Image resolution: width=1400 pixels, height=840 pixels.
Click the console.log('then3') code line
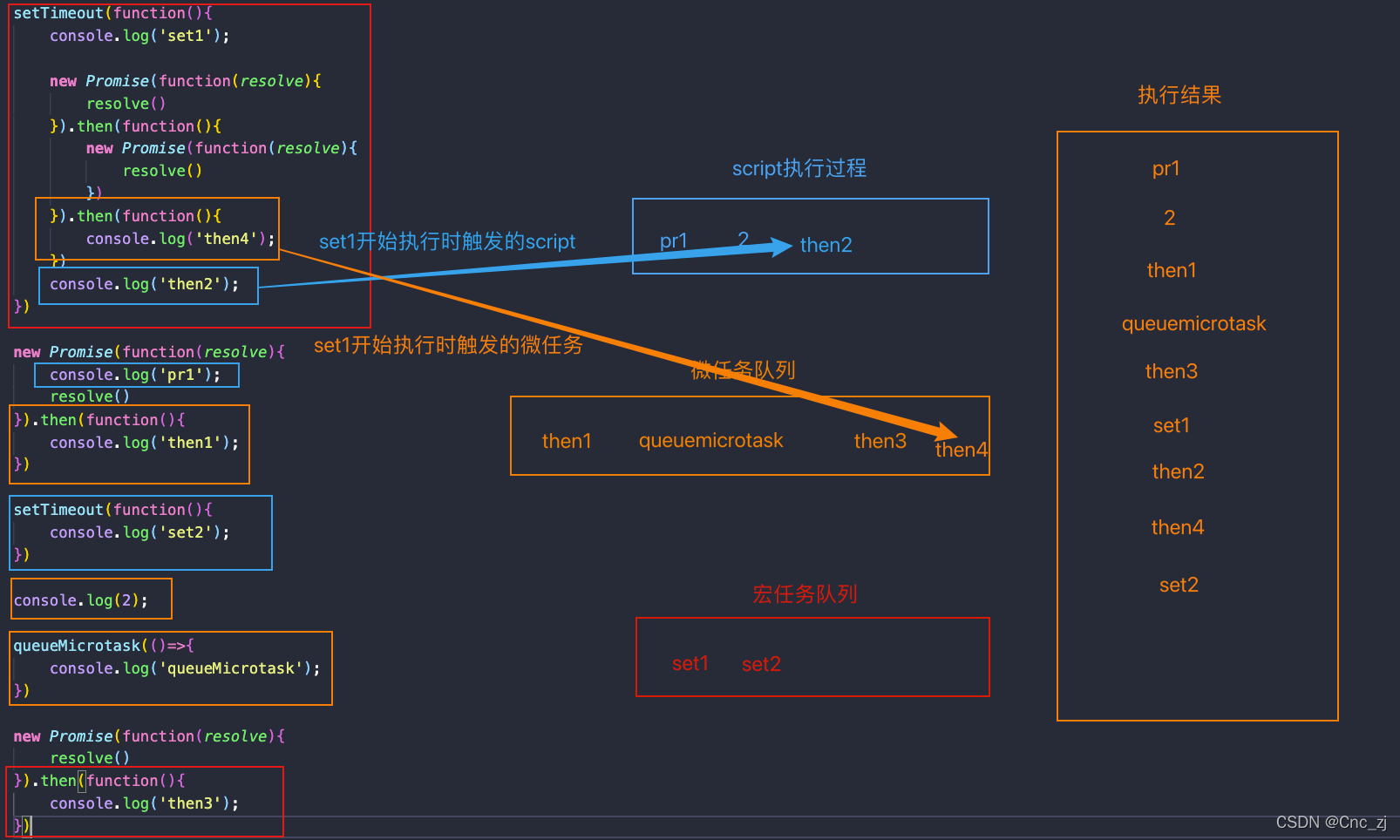coord(144,803)
